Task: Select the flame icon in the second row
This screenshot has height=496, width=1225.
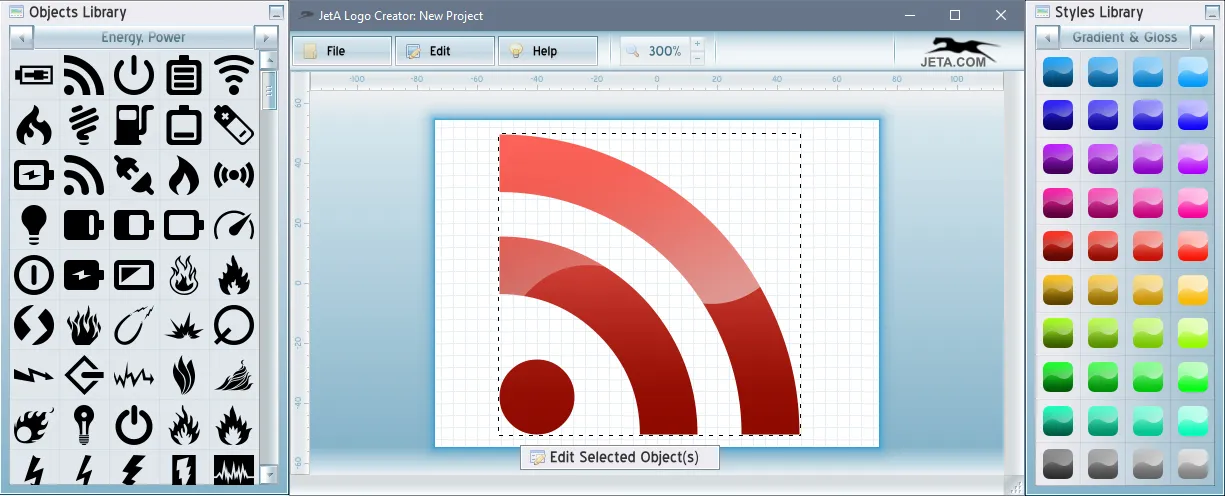Action: tap(33, 125)
